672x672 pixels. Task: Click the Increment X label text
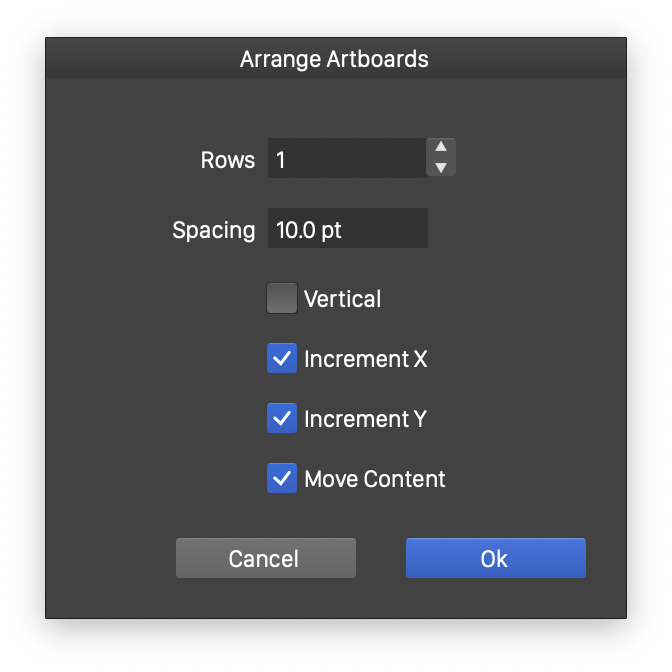click(365, 359)
